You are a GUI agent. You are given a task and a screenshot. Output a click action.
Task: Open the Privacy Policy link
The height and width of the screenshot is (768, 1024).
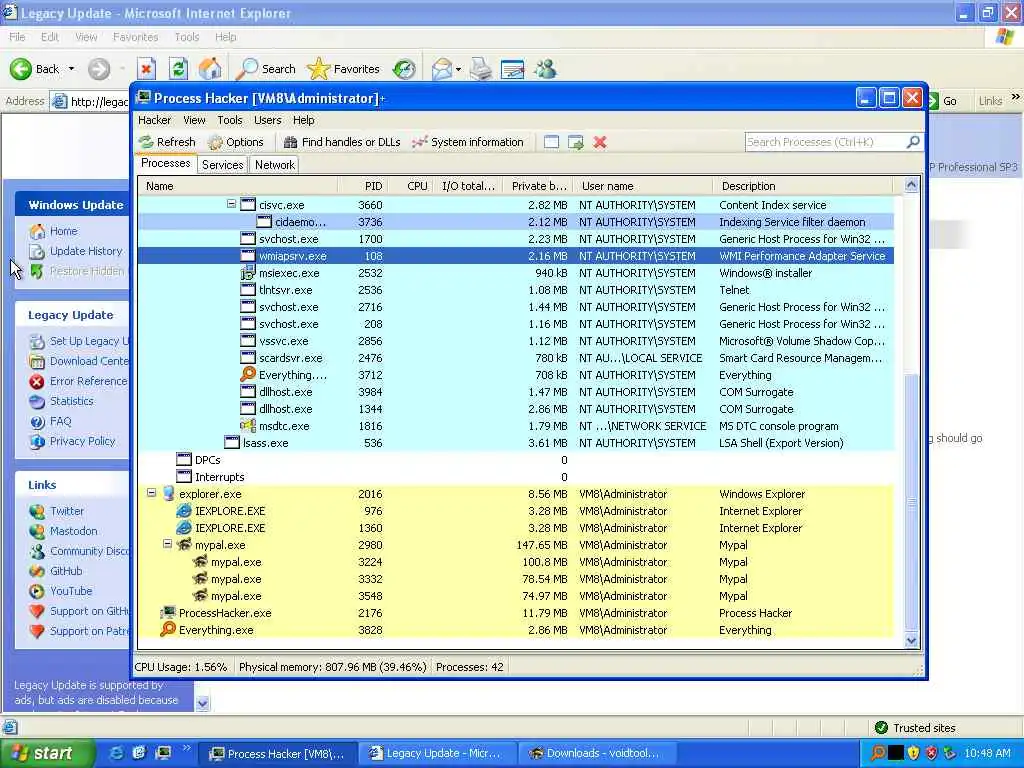[82, 441]
